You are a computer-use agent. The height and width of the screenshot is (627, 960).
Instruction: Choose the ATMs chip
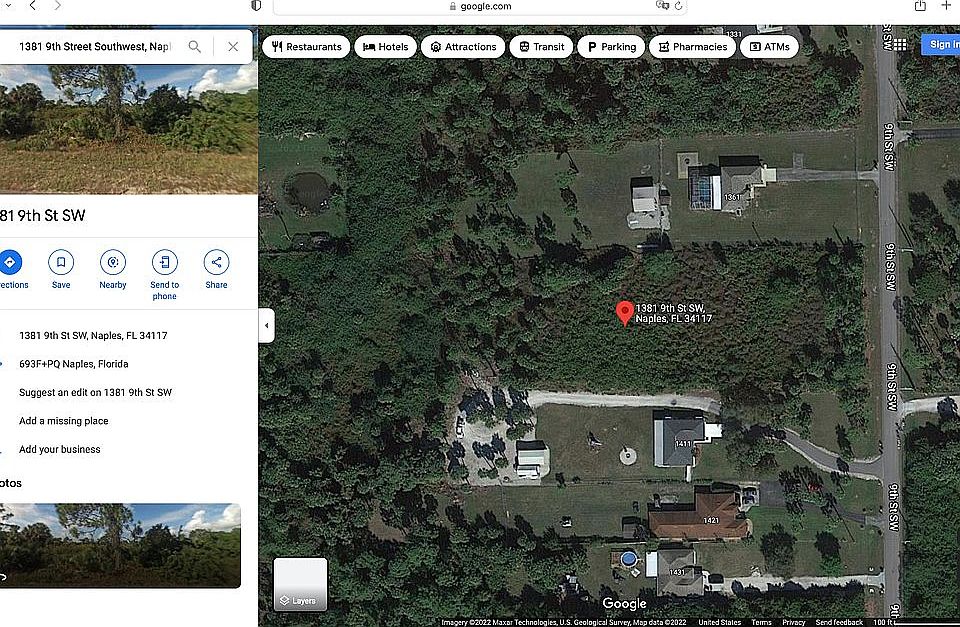[x=770, y=47]
